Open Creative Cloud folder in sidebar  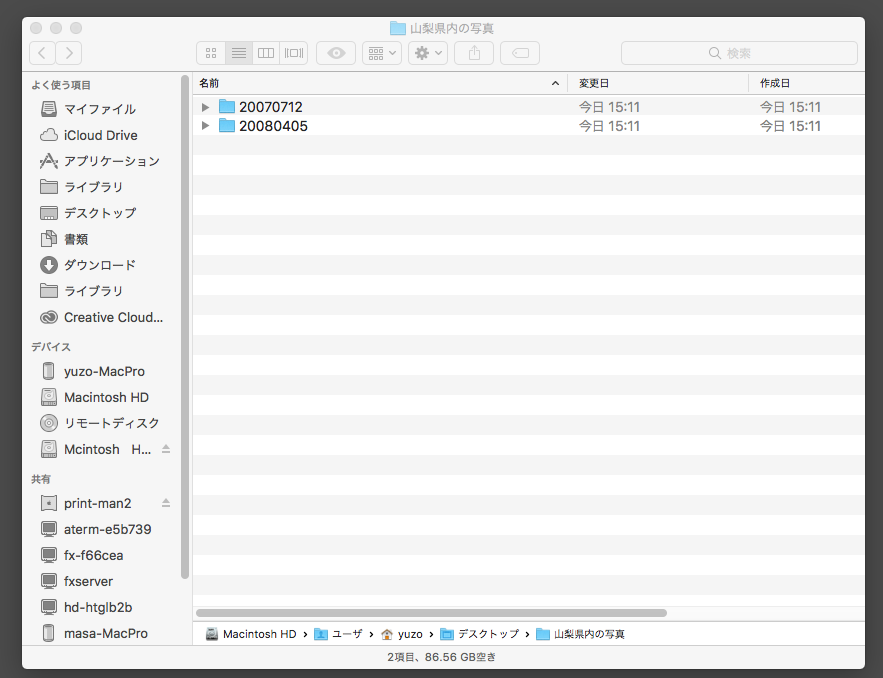tap(101, 318)
